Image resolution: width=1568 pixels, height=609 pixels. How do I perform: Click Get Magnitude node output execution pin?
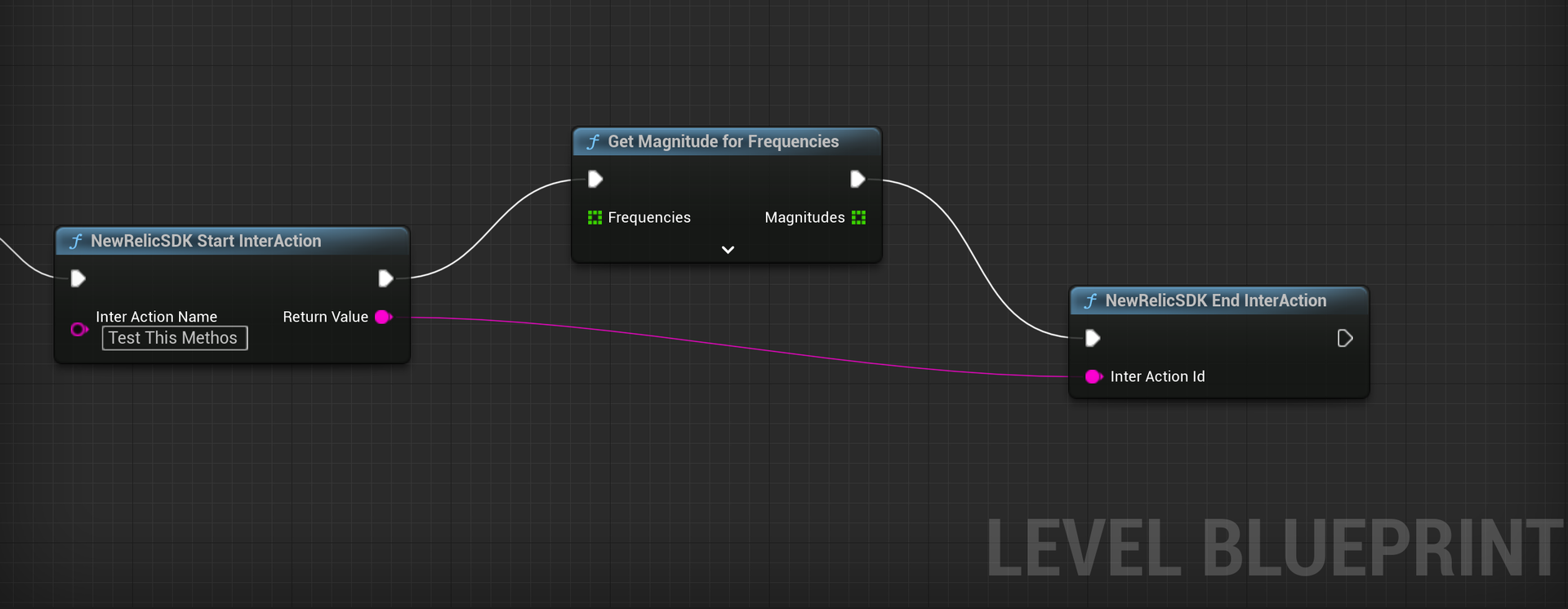pyautogui.click(x=857, y=179)
